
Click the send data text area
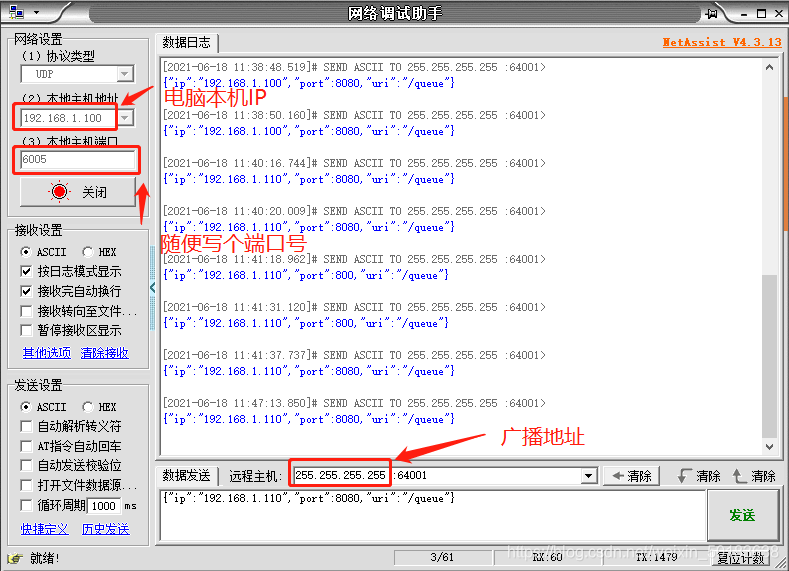pyautogui.click(x=433, y=515)
